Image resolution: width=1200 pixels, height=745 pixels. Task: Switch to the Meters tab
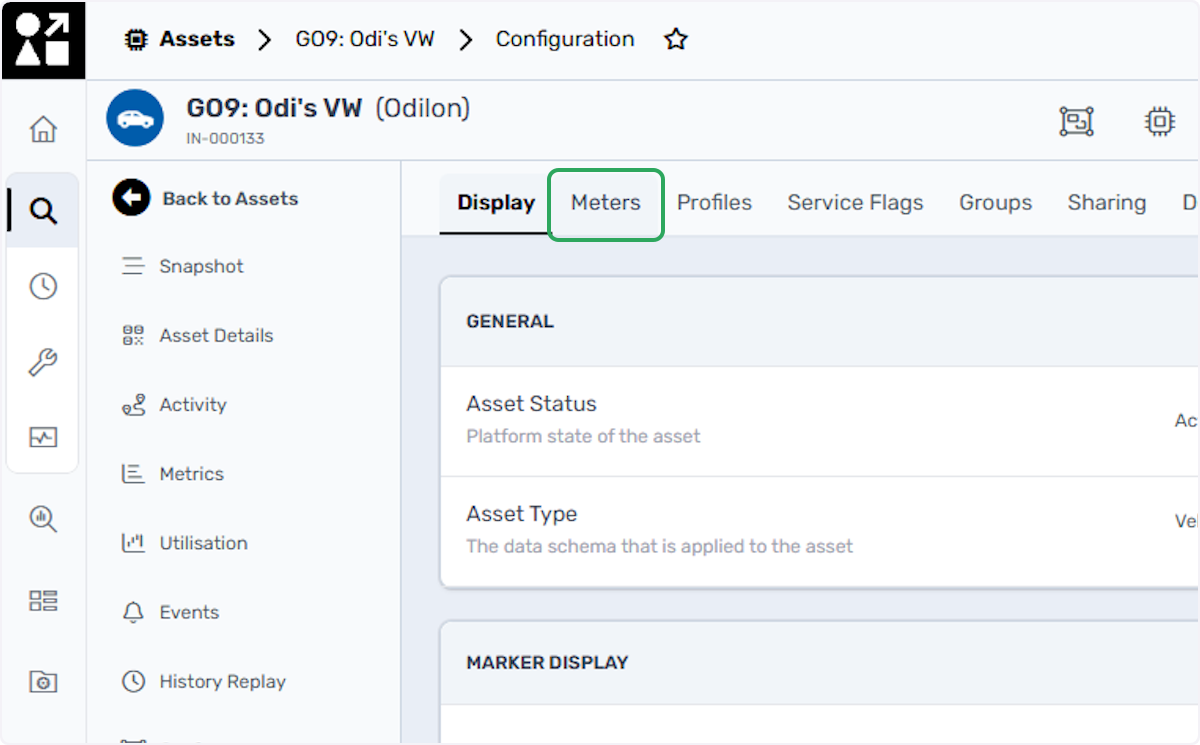[606, 202]
